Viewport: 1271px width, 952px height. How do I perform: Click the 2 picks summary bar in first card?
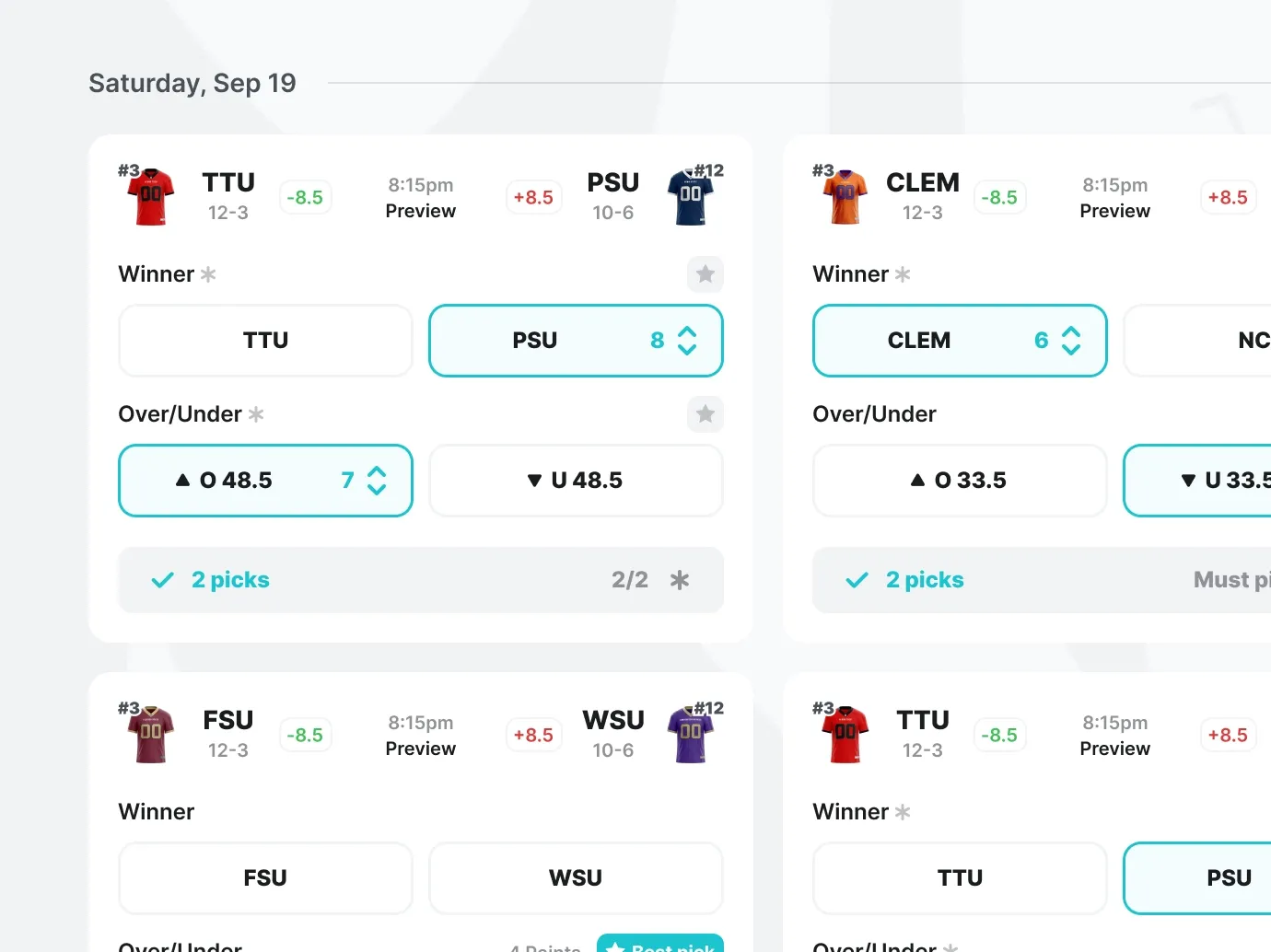(x=421, y=580)
